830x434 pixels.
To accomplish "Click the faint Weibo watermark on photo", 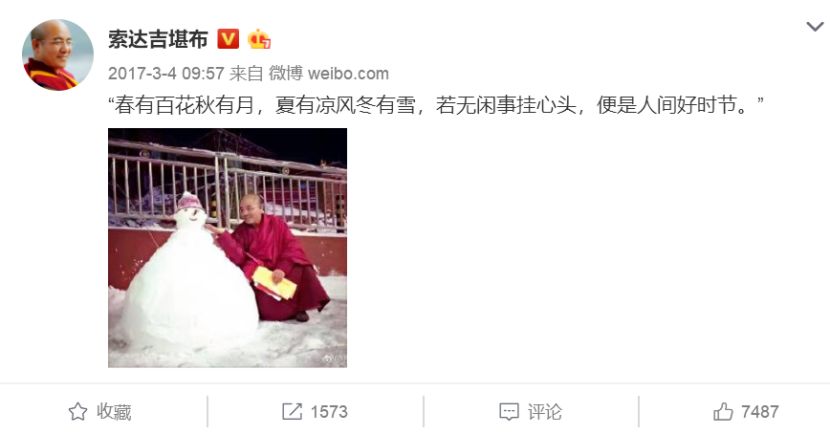I will [x=333, y=359].
